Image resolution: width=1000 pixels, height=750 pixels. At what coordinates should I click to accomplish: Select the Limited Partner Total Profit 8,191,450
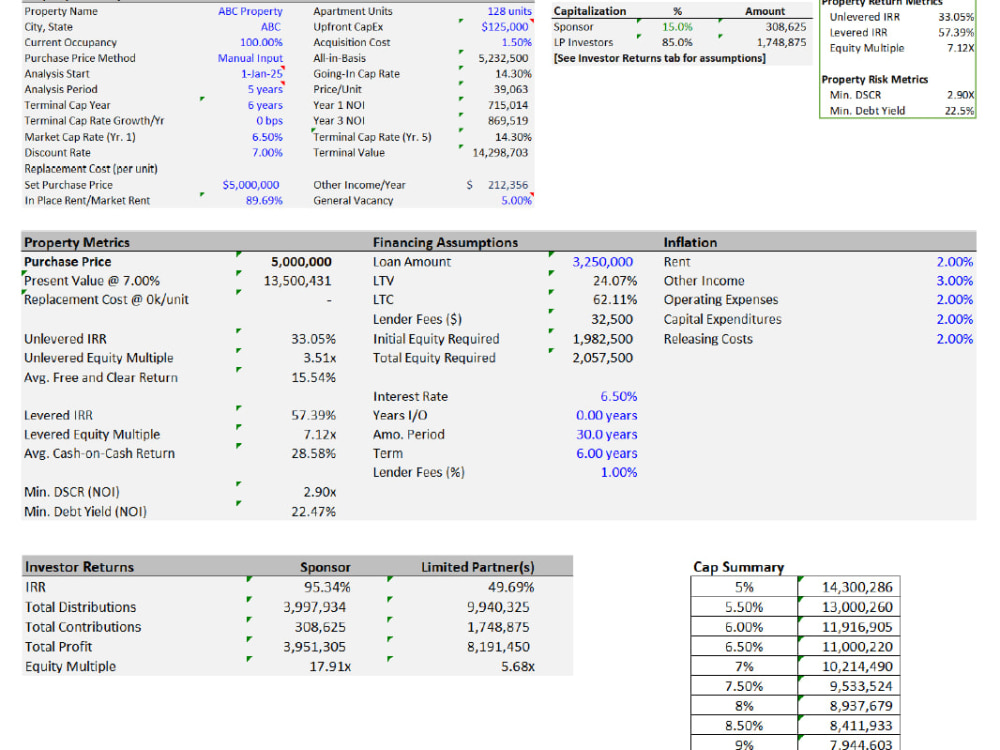click(498, 647)
